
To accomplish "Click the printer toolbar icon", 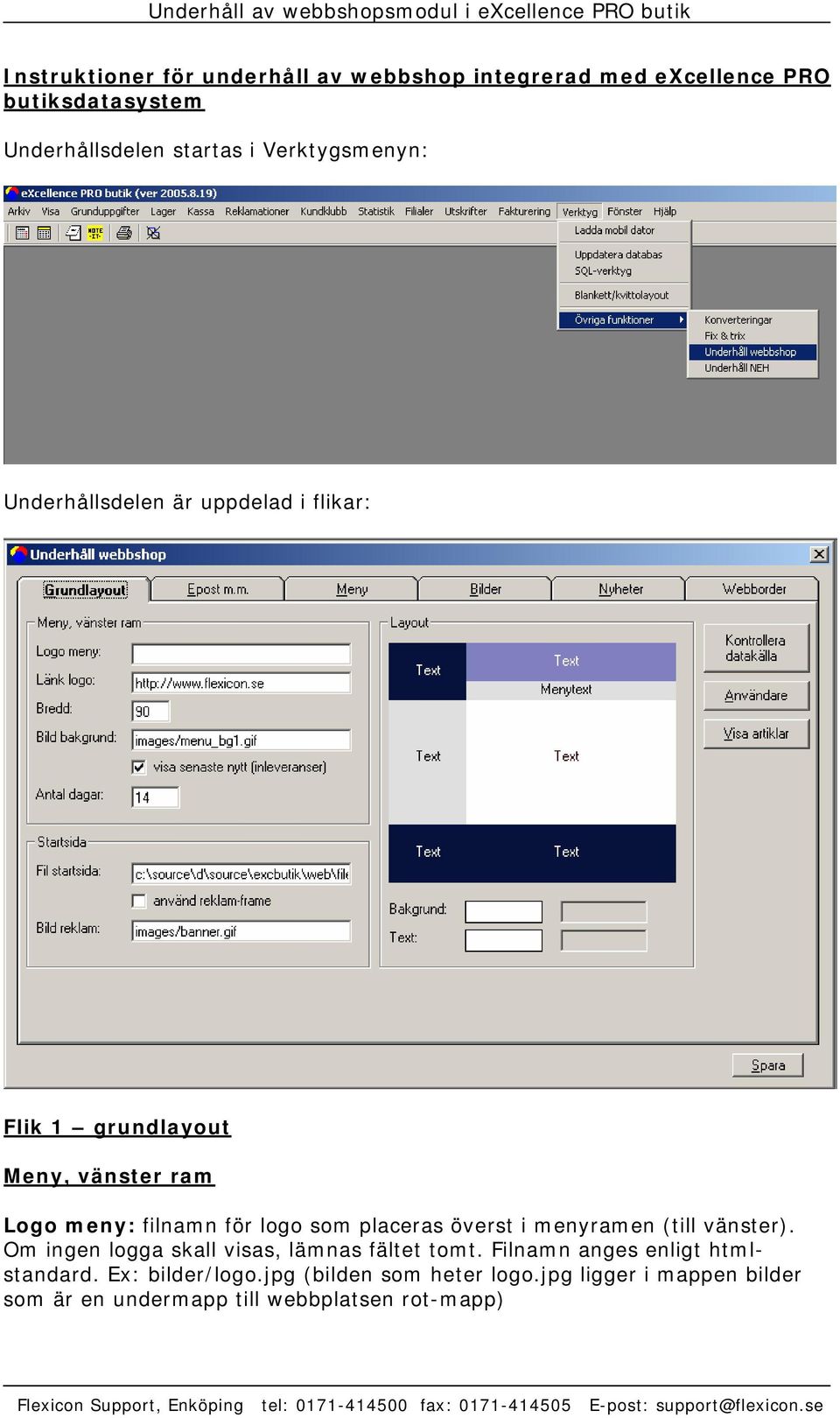I will pos(124,233).
